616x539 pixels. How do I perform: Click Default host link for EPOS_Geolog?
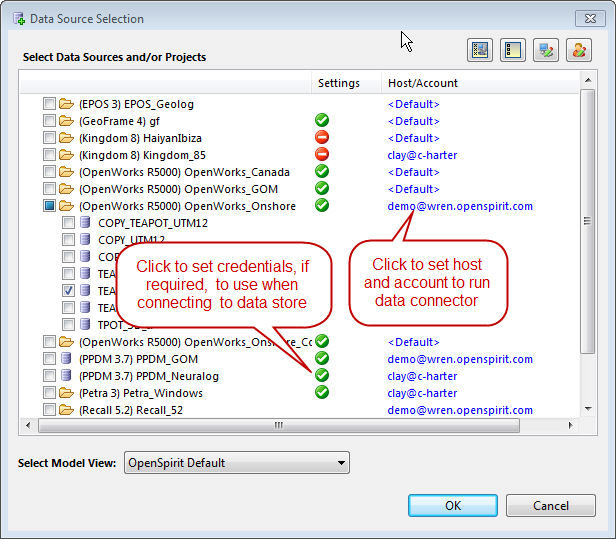(x=413, y=104)
